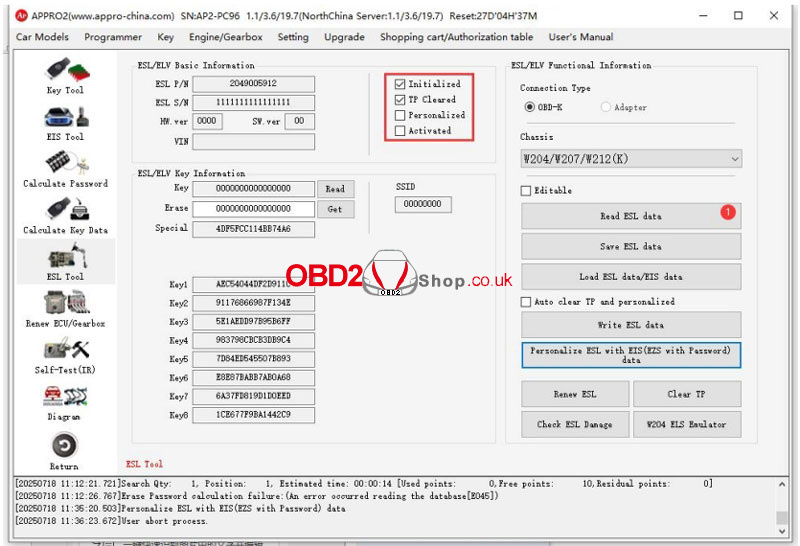Open Calculate Password tool
The height and width of the screenshot is (546, 800).
[x=65, y=170]
